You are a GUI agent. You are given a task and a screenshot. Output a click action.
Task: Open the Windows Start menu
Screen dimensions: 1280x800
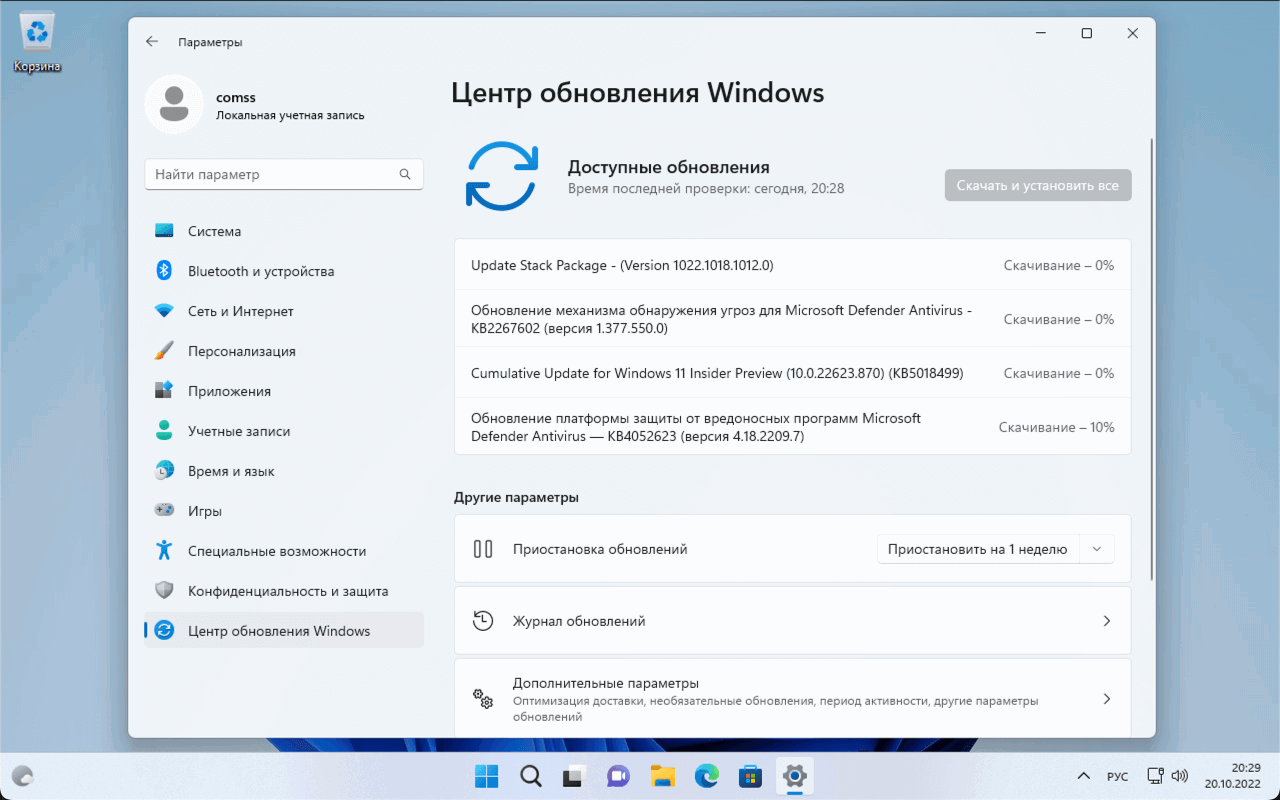tap(487, 776)
